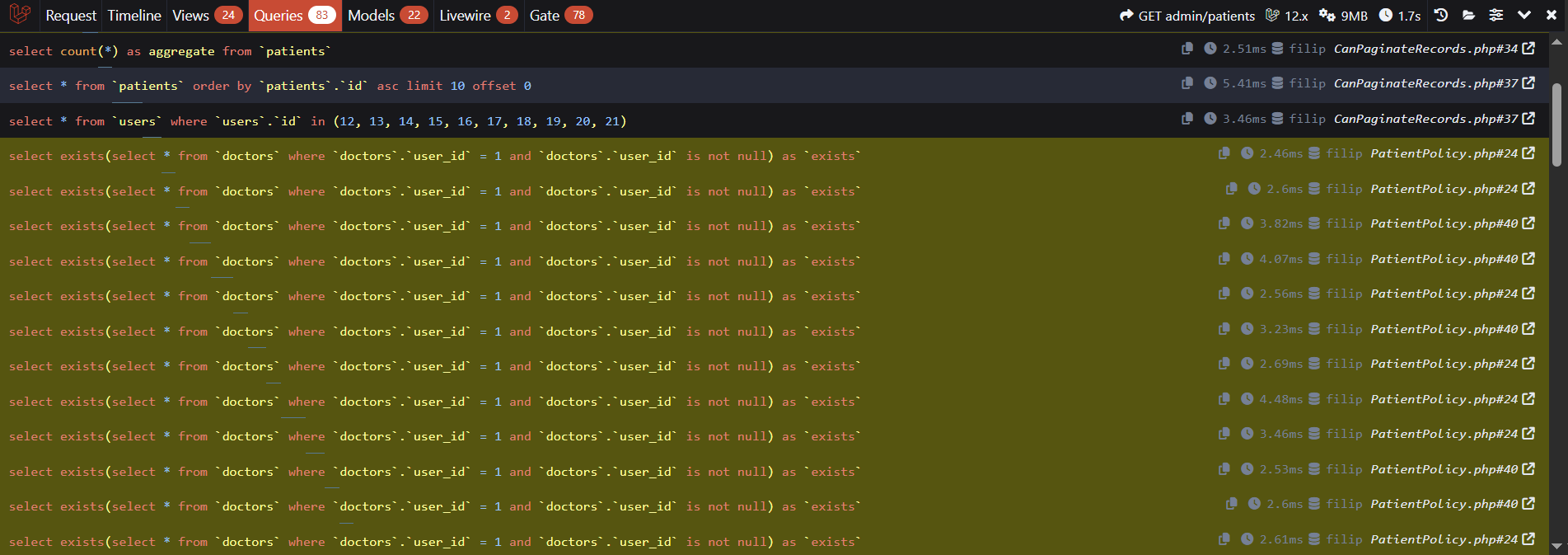Image resolution: width=1568 pixels, height=555 pixels.
Task: Switch to the Request tab
Action: 71,16
